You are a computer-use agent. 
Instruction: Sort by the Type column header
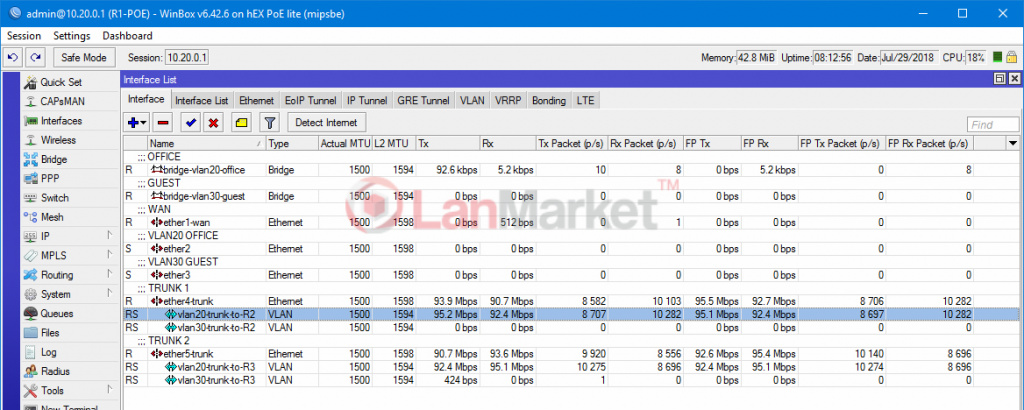pyautogui.click(x=292, y=143)
